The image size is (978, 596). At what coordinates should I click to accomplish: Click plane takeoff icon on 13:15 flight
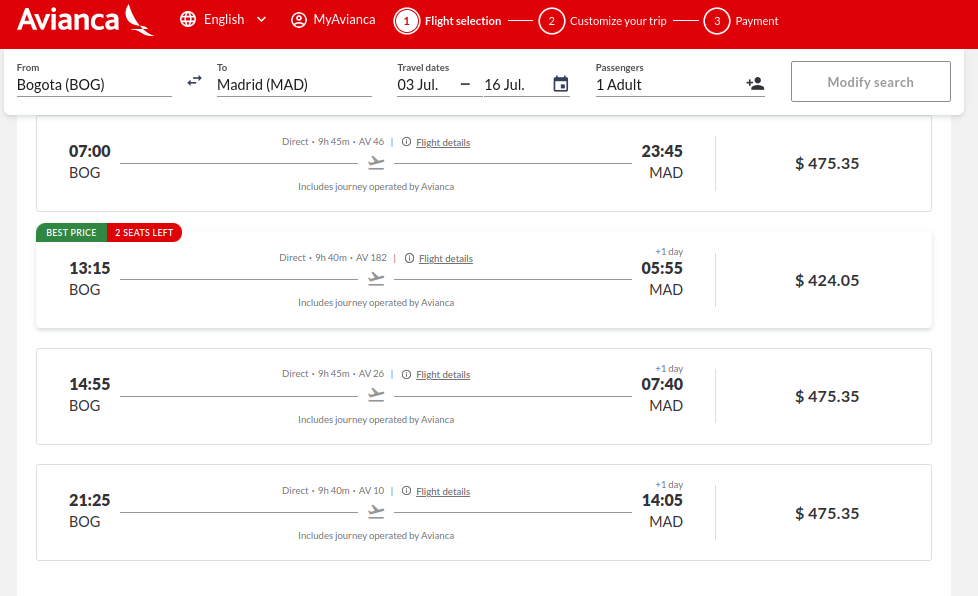coord(376,279)
